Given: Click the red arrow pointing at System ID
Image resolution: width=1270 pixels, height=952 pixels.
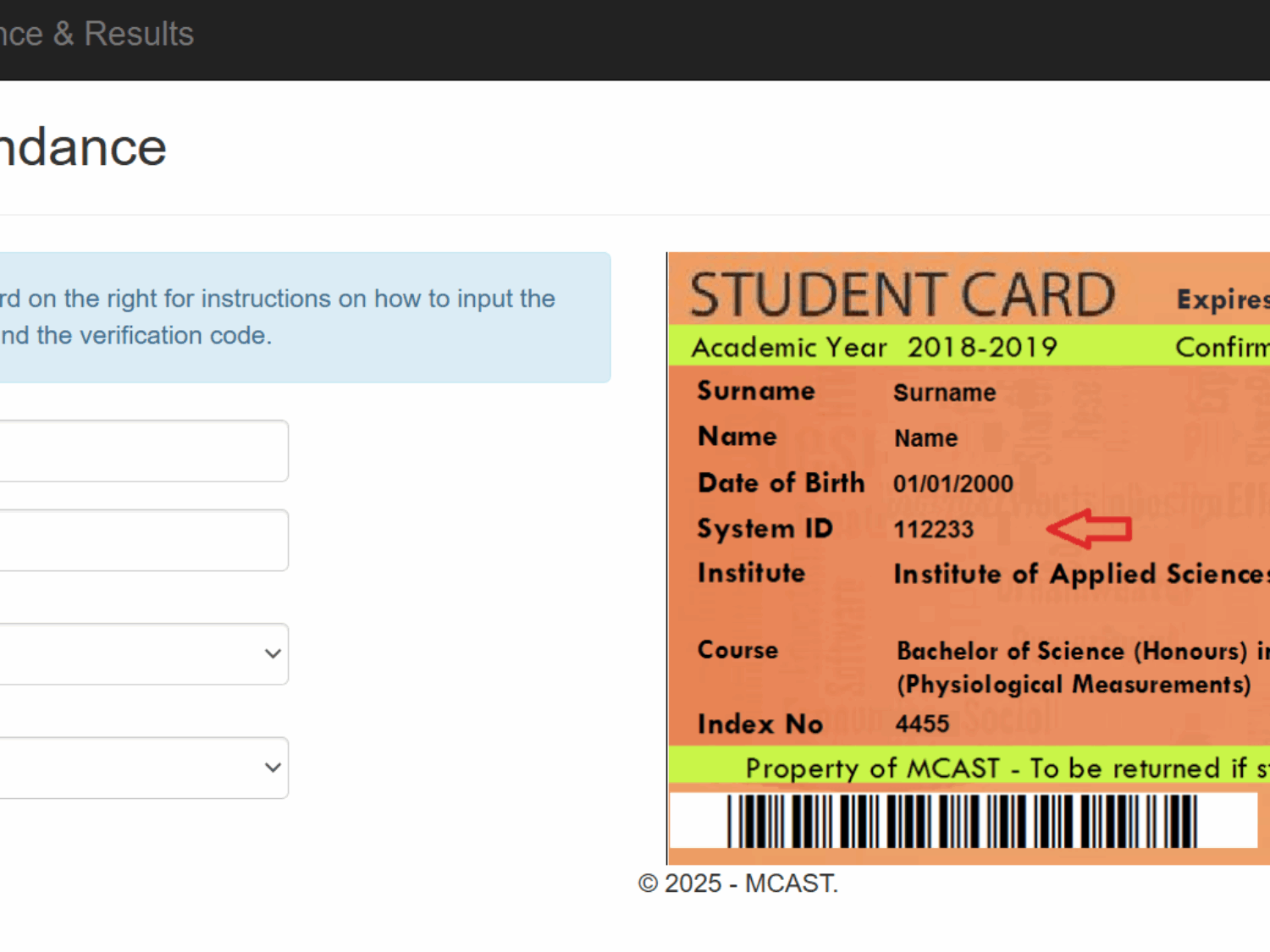Looking at the screenshot, I should click(x=1090, y=530).
